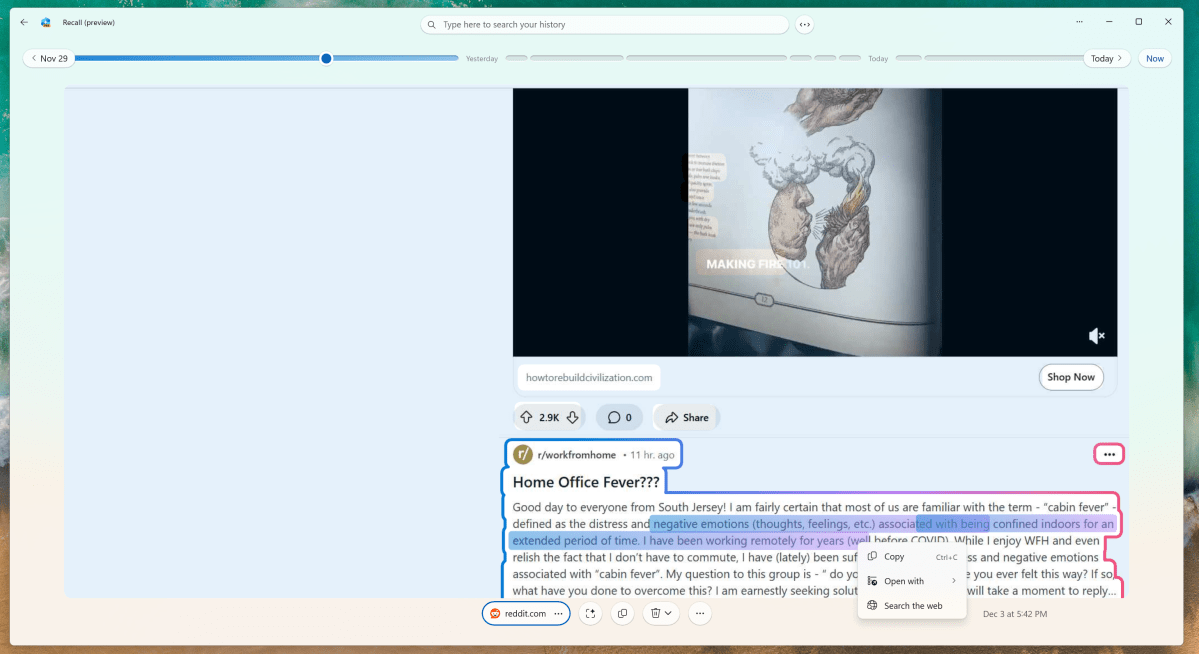Click the copy snapshot icon in bottom toolbar
The height and width of the screenshot is (654, 1199).
tap(622, 613)
